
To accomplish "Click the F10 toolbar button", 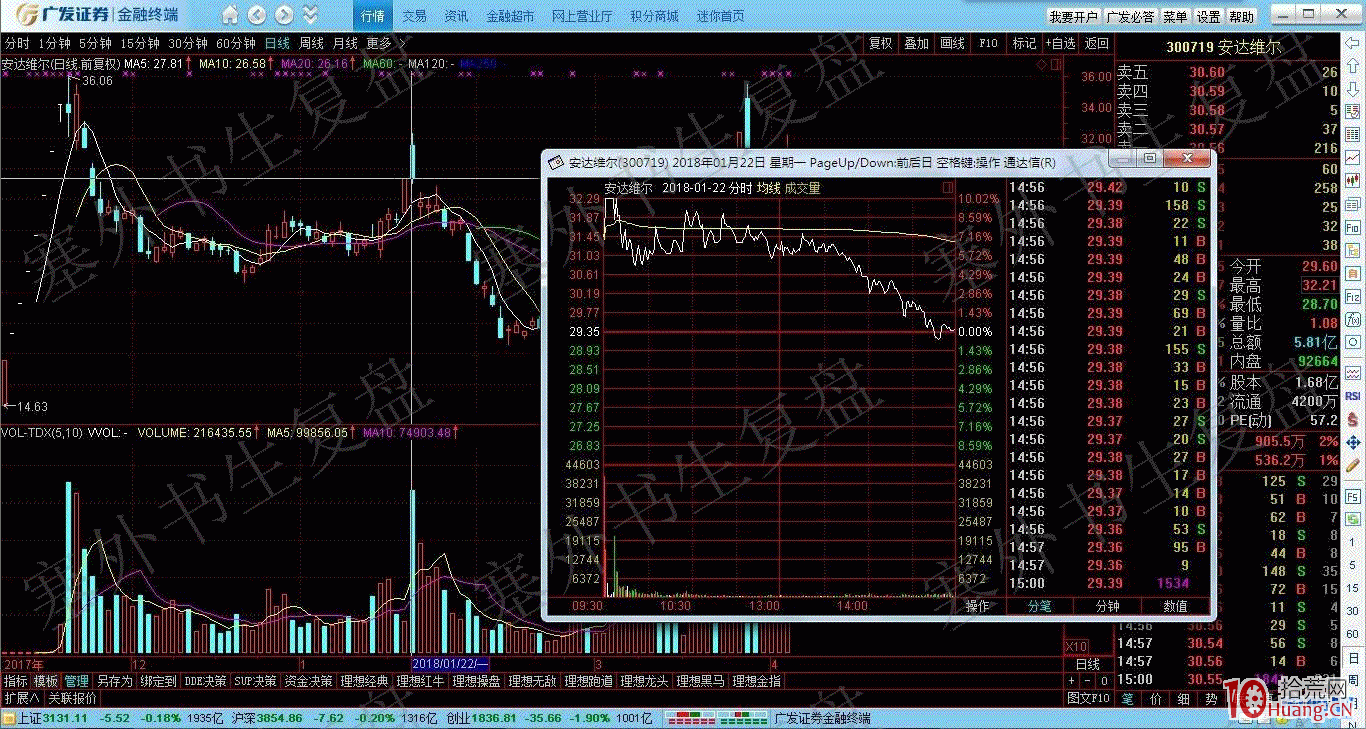I will coord(988,44).
